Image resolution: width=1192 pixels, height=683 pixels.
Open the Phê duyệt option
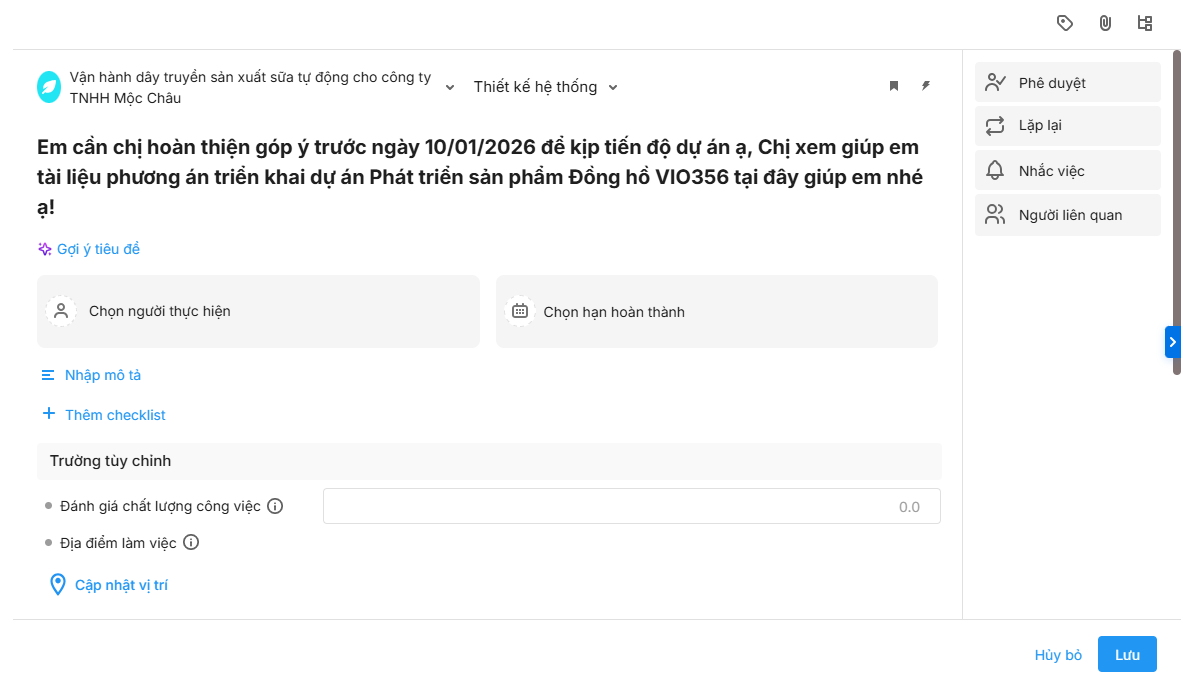[x=1067, y=83]
